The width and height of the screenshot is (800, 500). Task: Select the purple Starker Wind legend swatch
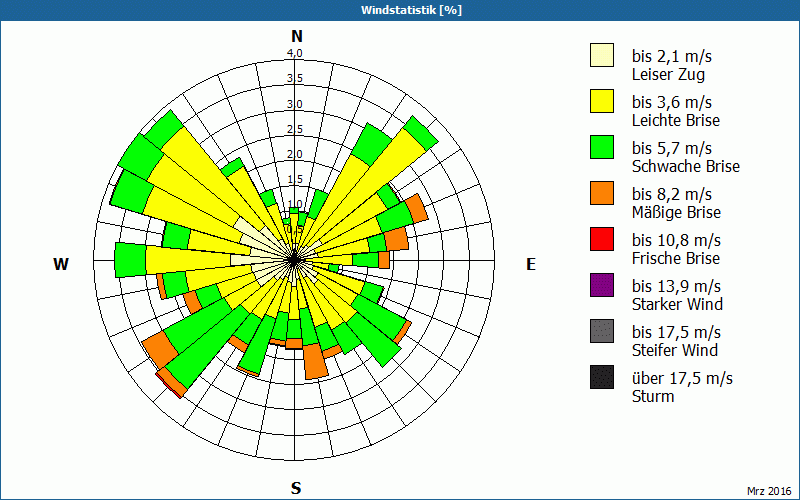601,285
